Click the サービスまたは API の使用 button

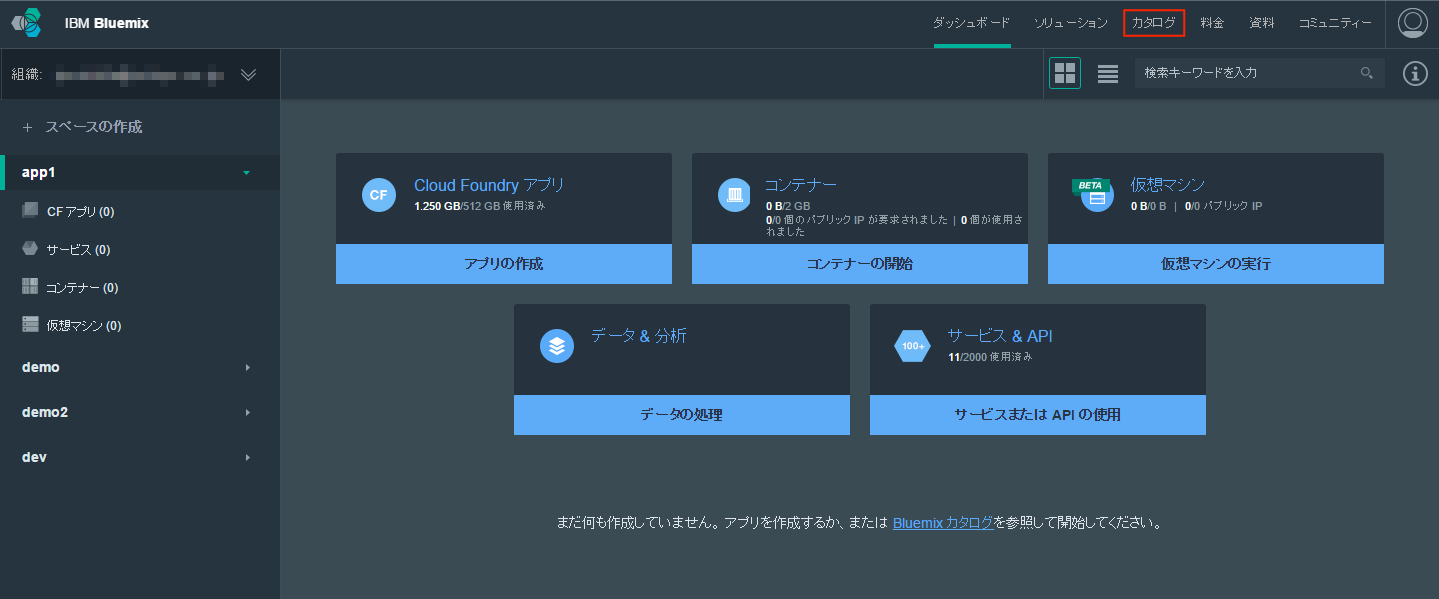(1038, 415)
